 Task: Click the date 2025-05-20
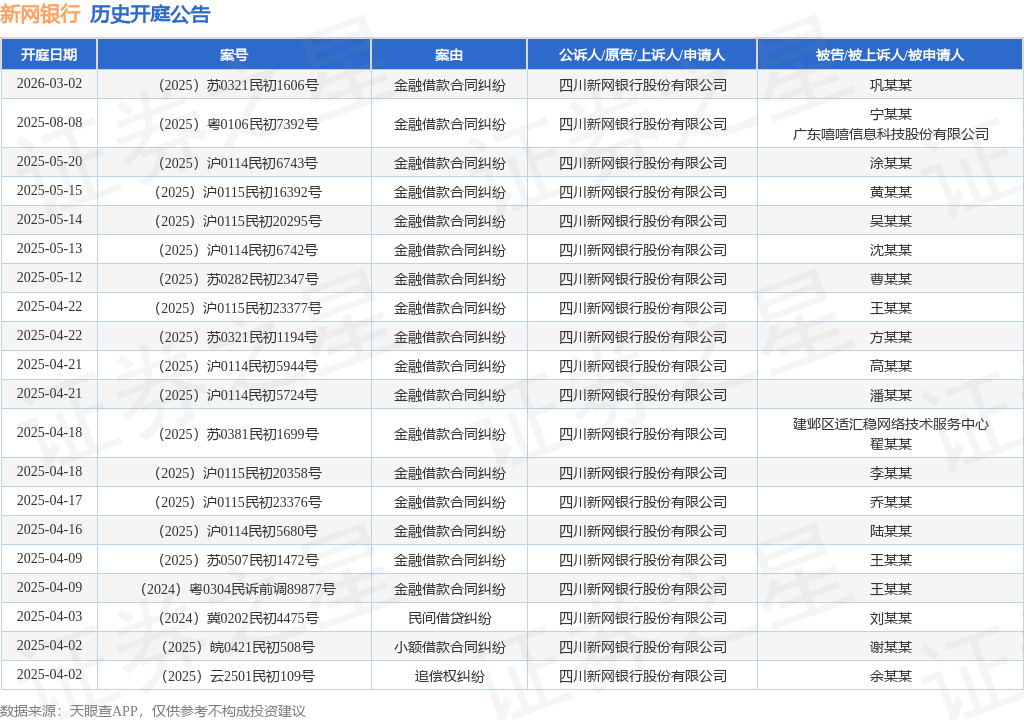49,161
